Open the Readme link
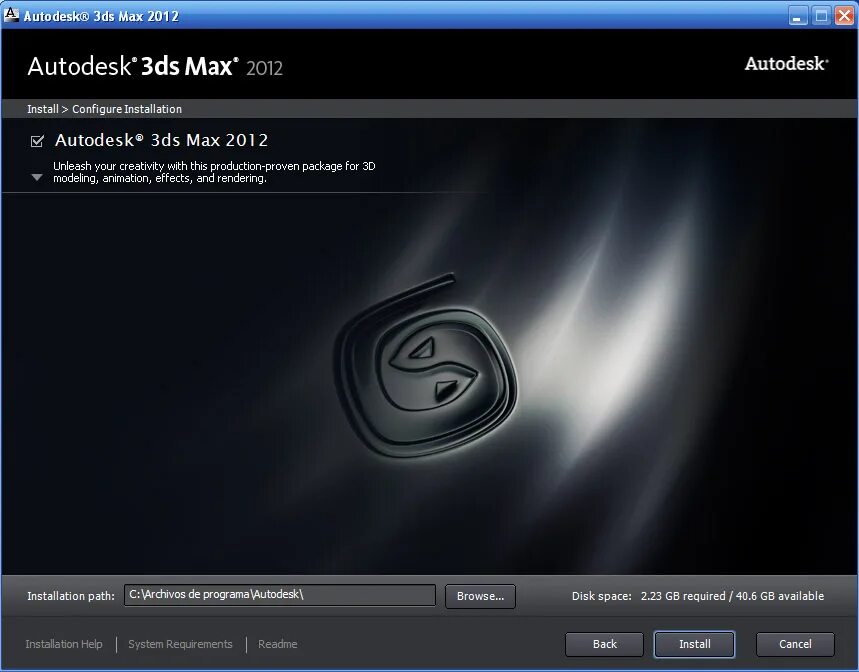 [278, 644]
